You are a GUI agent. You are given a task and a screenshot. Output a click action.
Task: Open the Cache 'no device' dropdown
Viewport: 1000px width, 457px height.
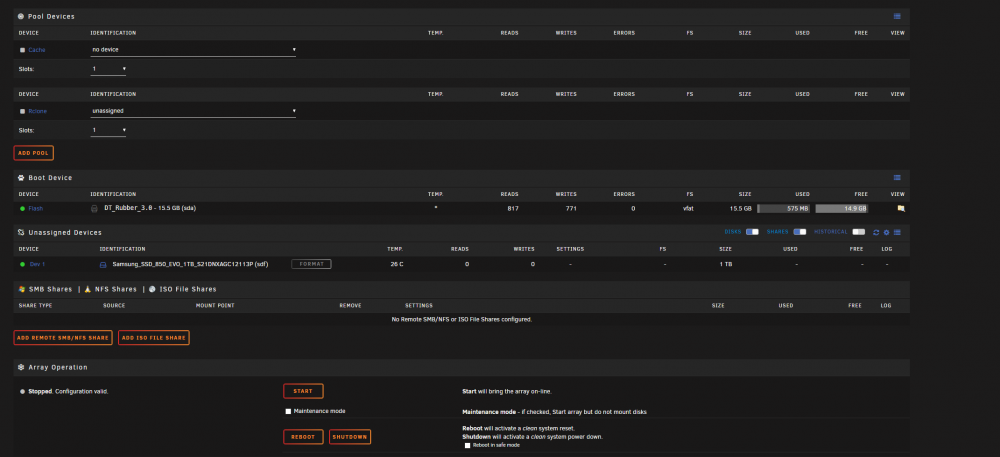pos(193,50)
